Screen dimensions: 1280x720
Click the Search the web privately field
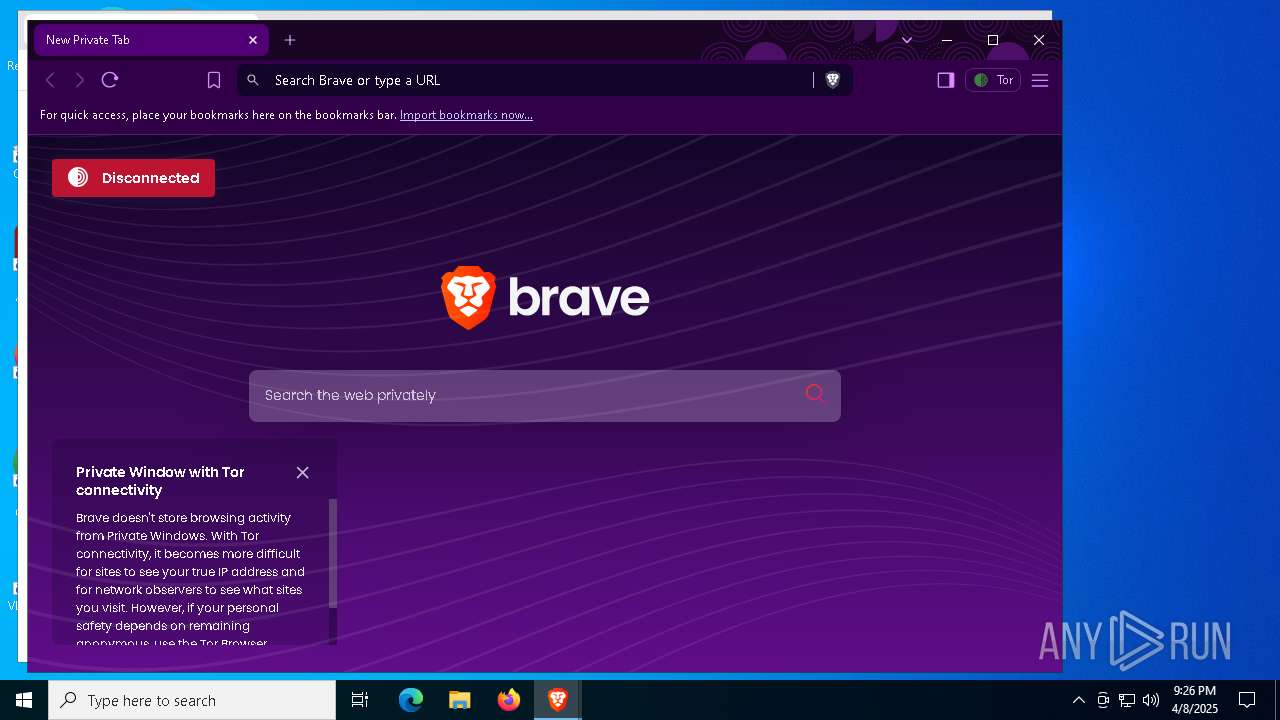(x=545, y=395)
